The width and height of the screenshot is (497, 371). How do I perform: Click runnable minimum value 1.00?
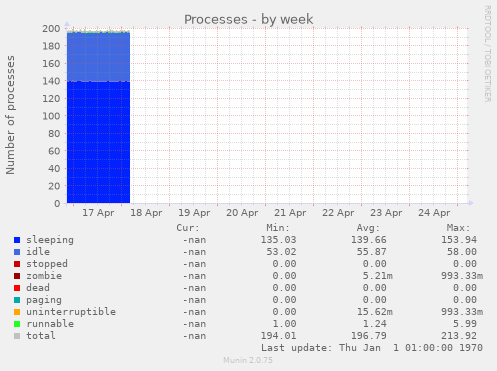[x=284, y=324]
